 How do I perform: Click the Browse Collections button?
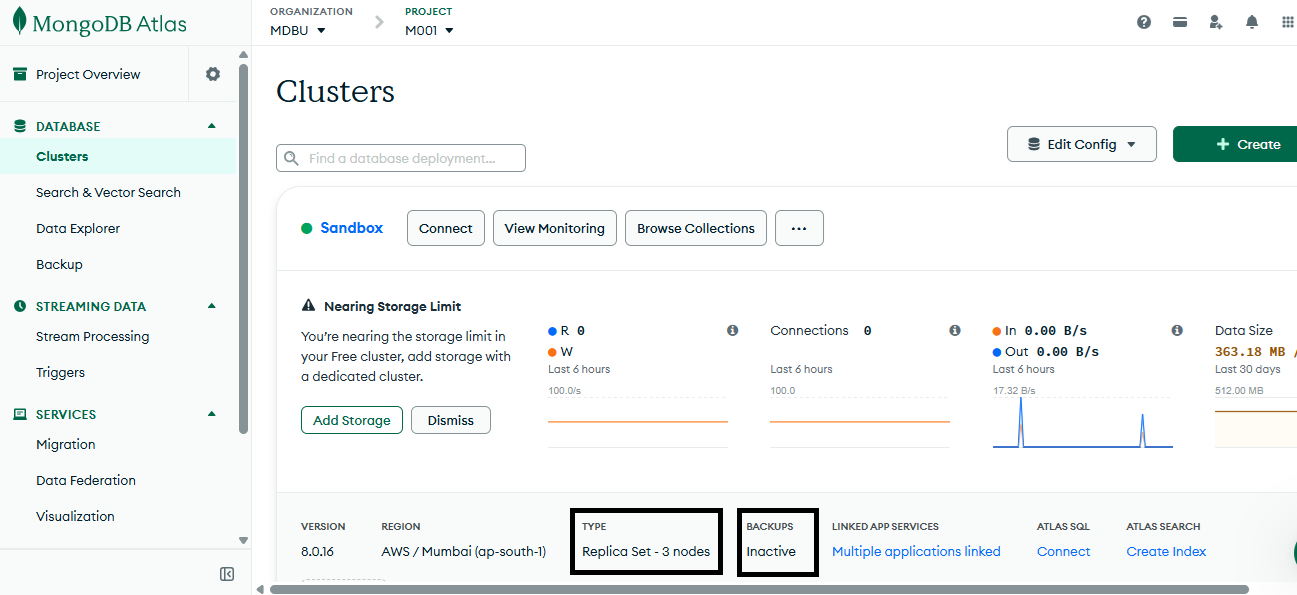(696, 228)
